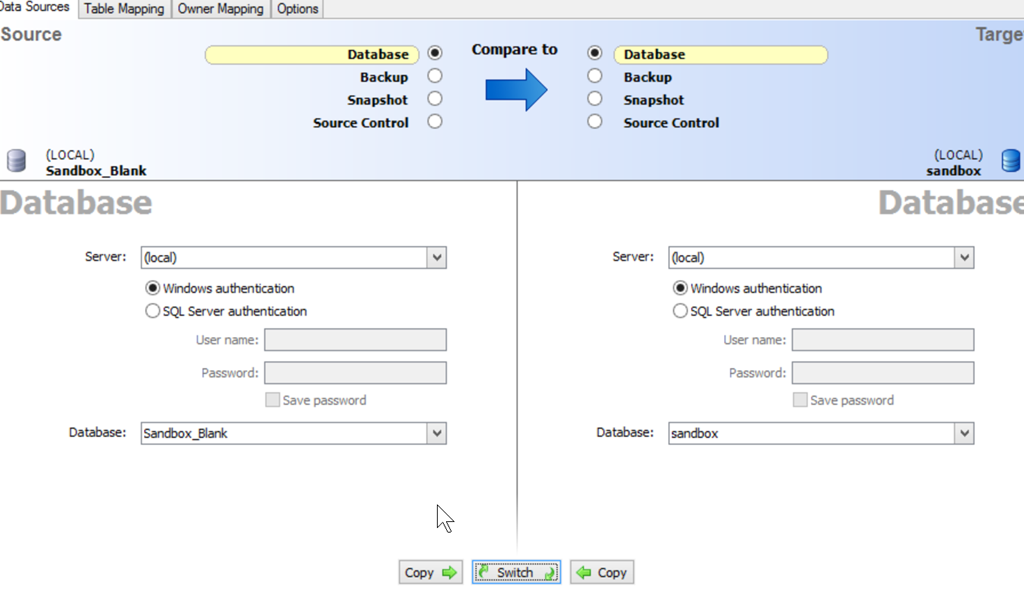The image size is (1024, 595).
Task: Enable SQL Server authentication for source
Action: pyautogui.click(x=153, y=311)
